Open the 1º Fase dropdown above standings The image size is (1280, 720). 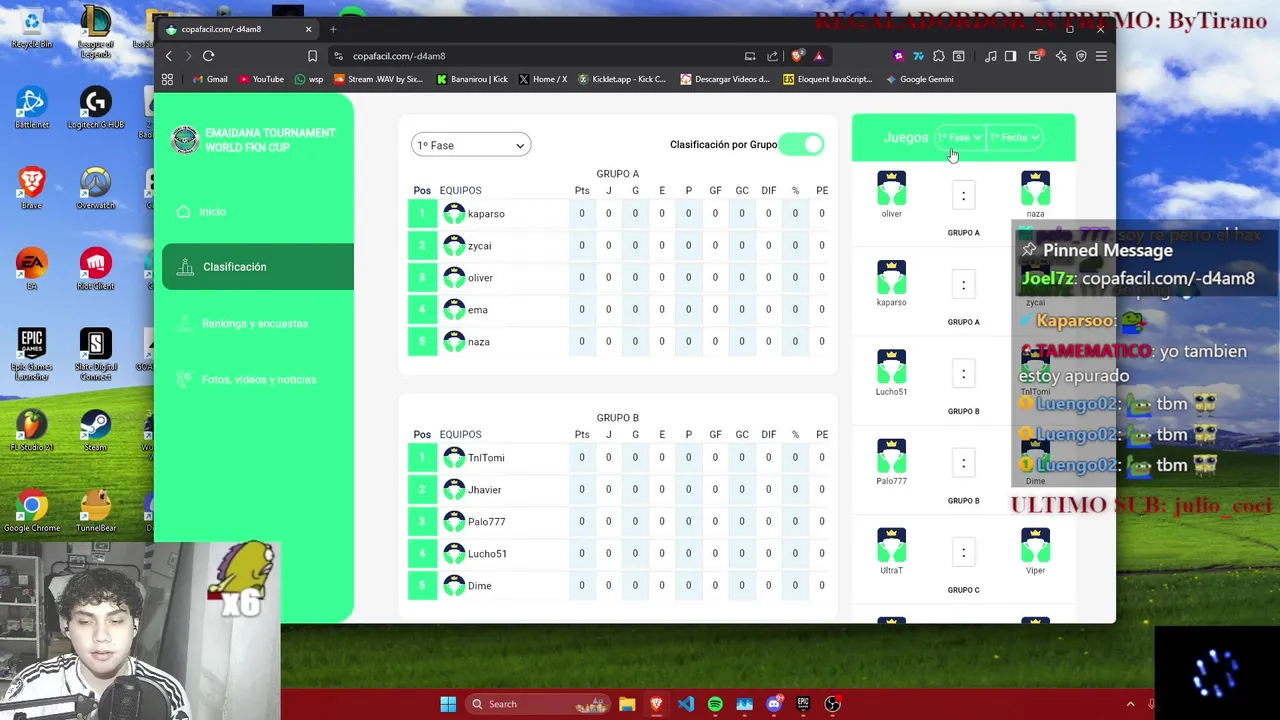pyautogui.click(x=471, y=145)
